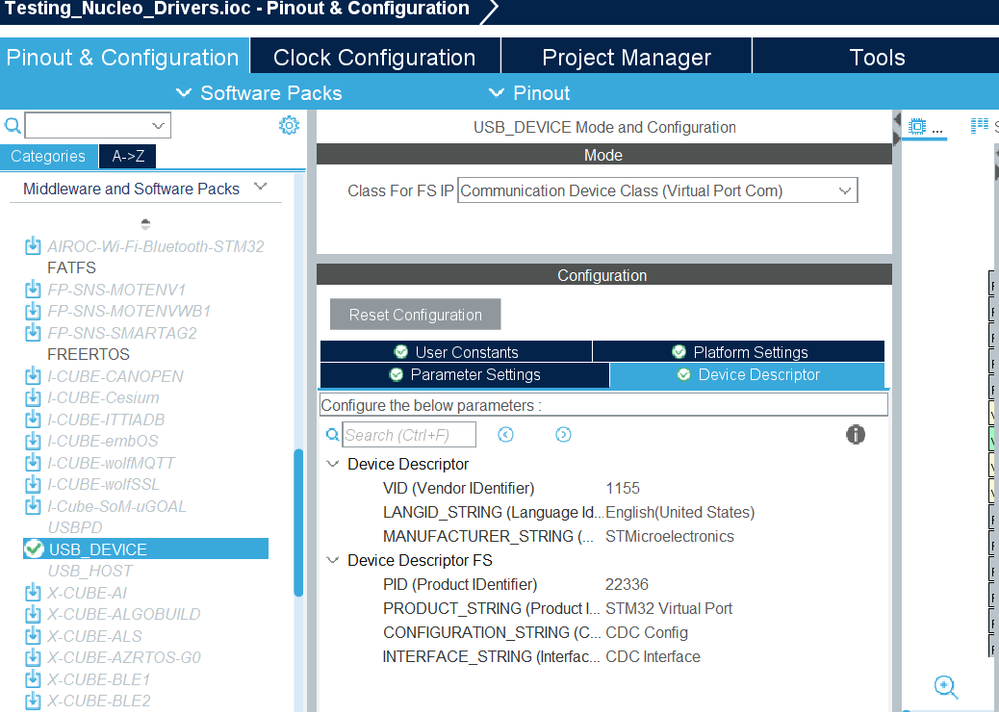Select USBPD in the middleware list
999x712 pixels.
click(x=75, y=527)
